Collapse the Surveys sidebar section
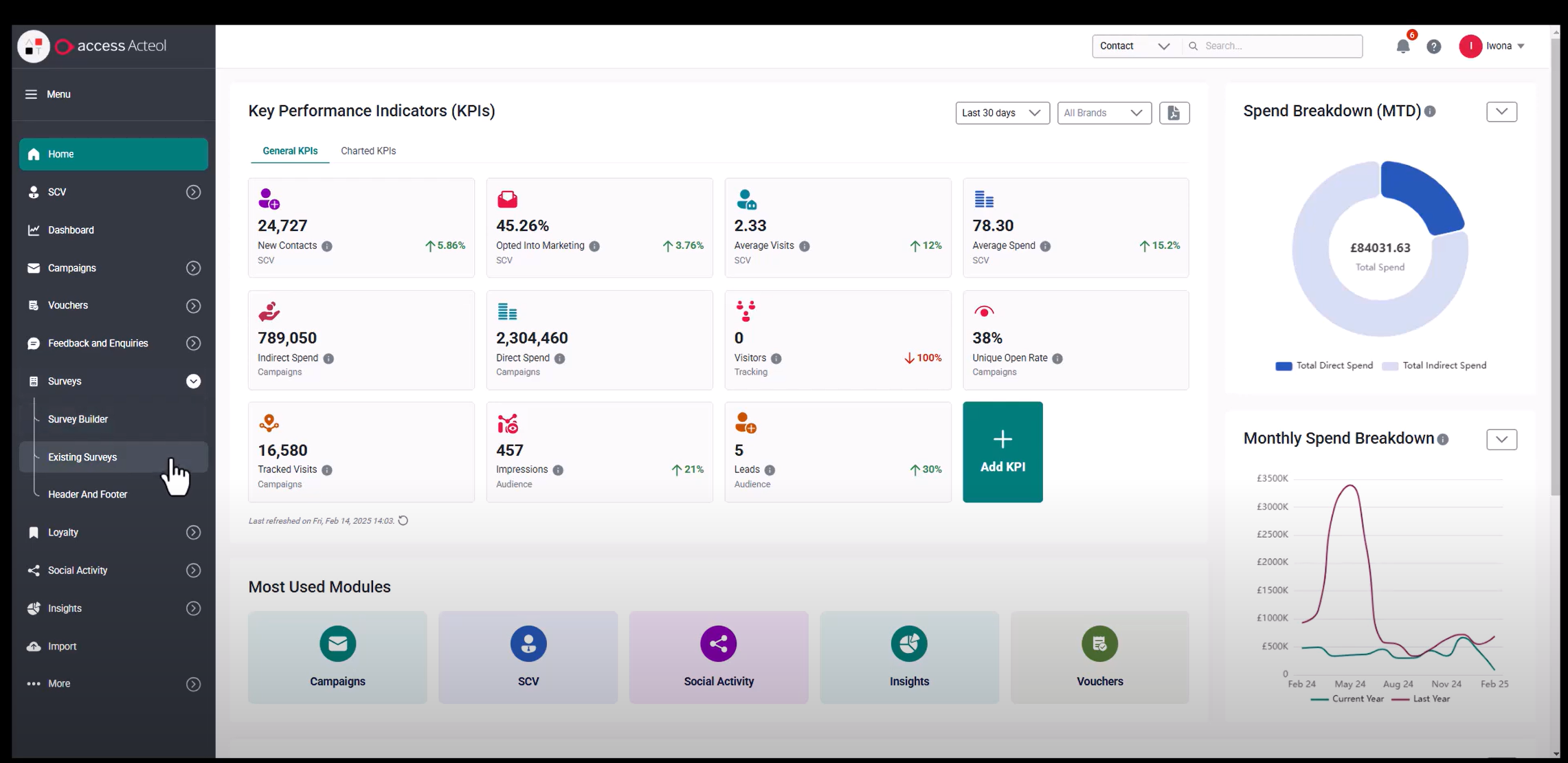Screen dimensions: 1568x763 coord(193,381)
